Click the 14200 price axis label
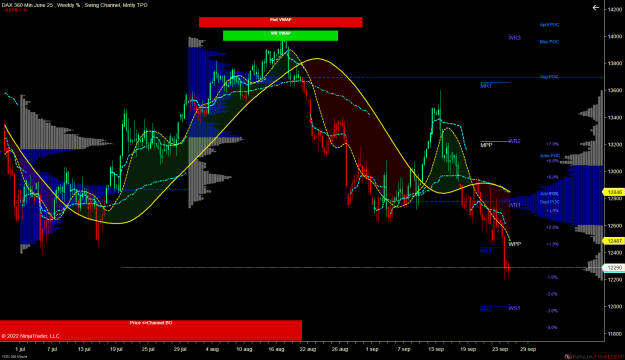Image resolution: width=625 pixels, height=360 pixels. (x=615, y=9)
